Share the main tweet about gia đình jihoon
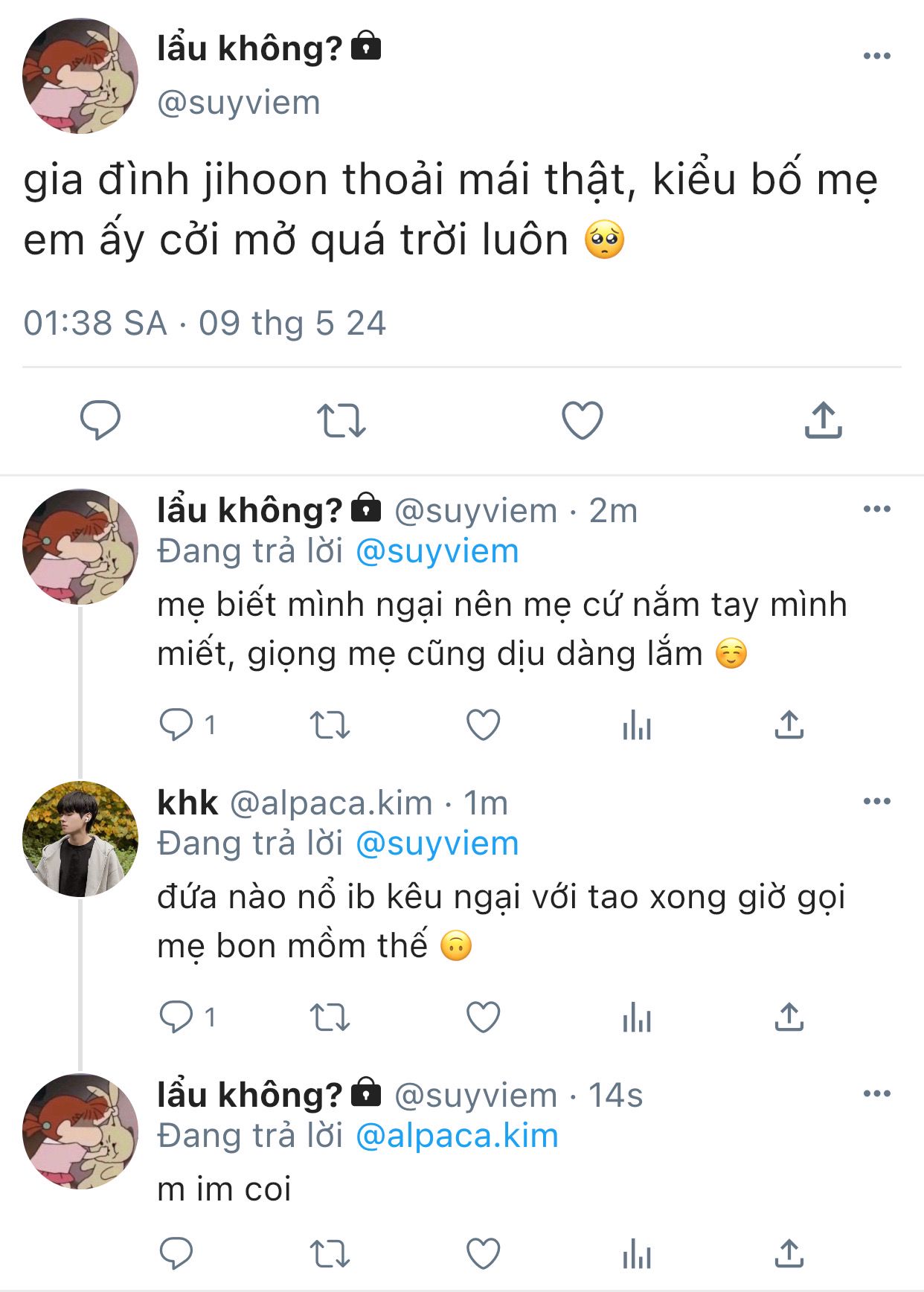 tap(823, 420)
